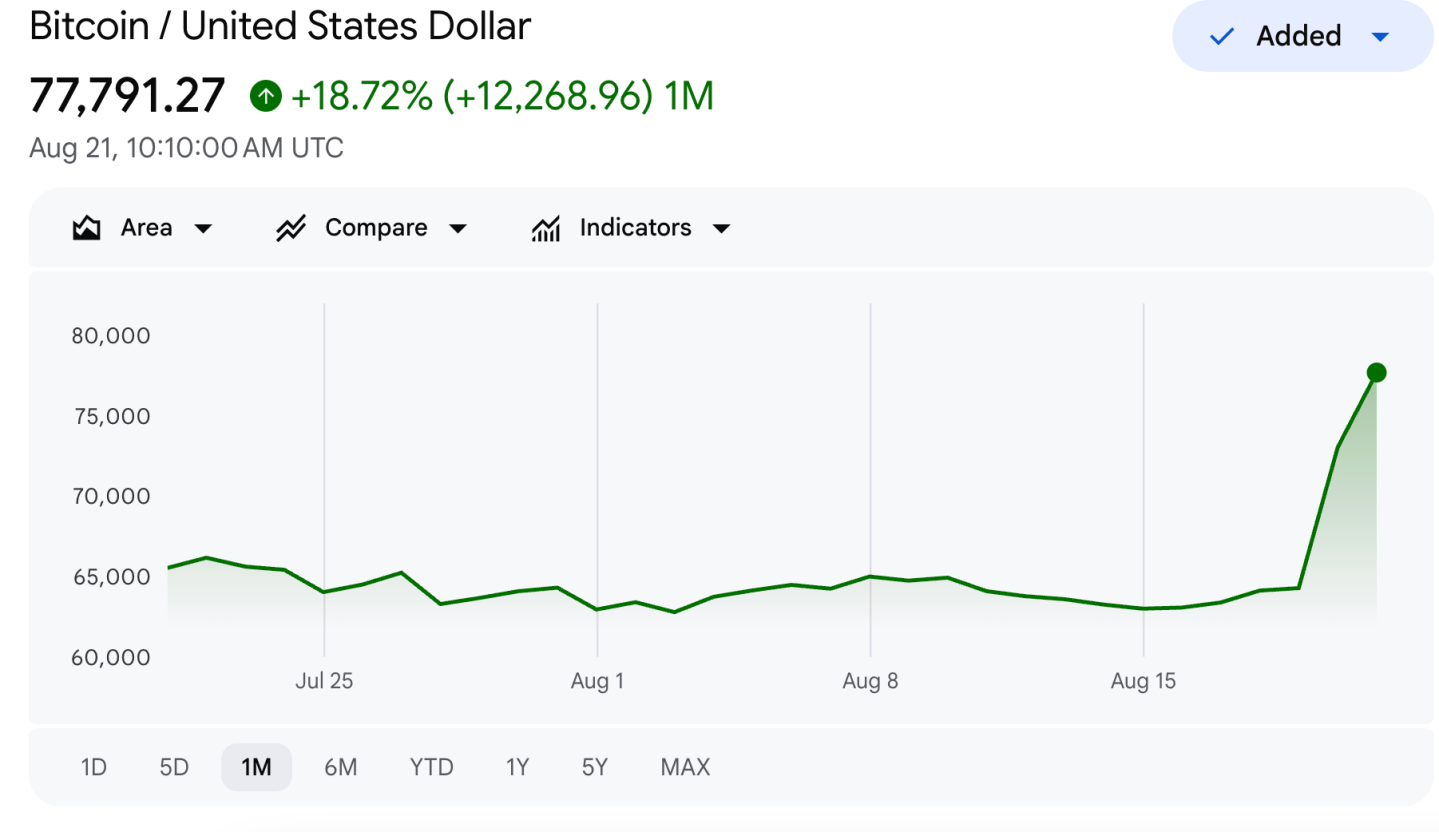The height and width of the screenshot is (832, 1439).
Task: Click the Aug 8 vertical gridline
Action: click(870, 480)
